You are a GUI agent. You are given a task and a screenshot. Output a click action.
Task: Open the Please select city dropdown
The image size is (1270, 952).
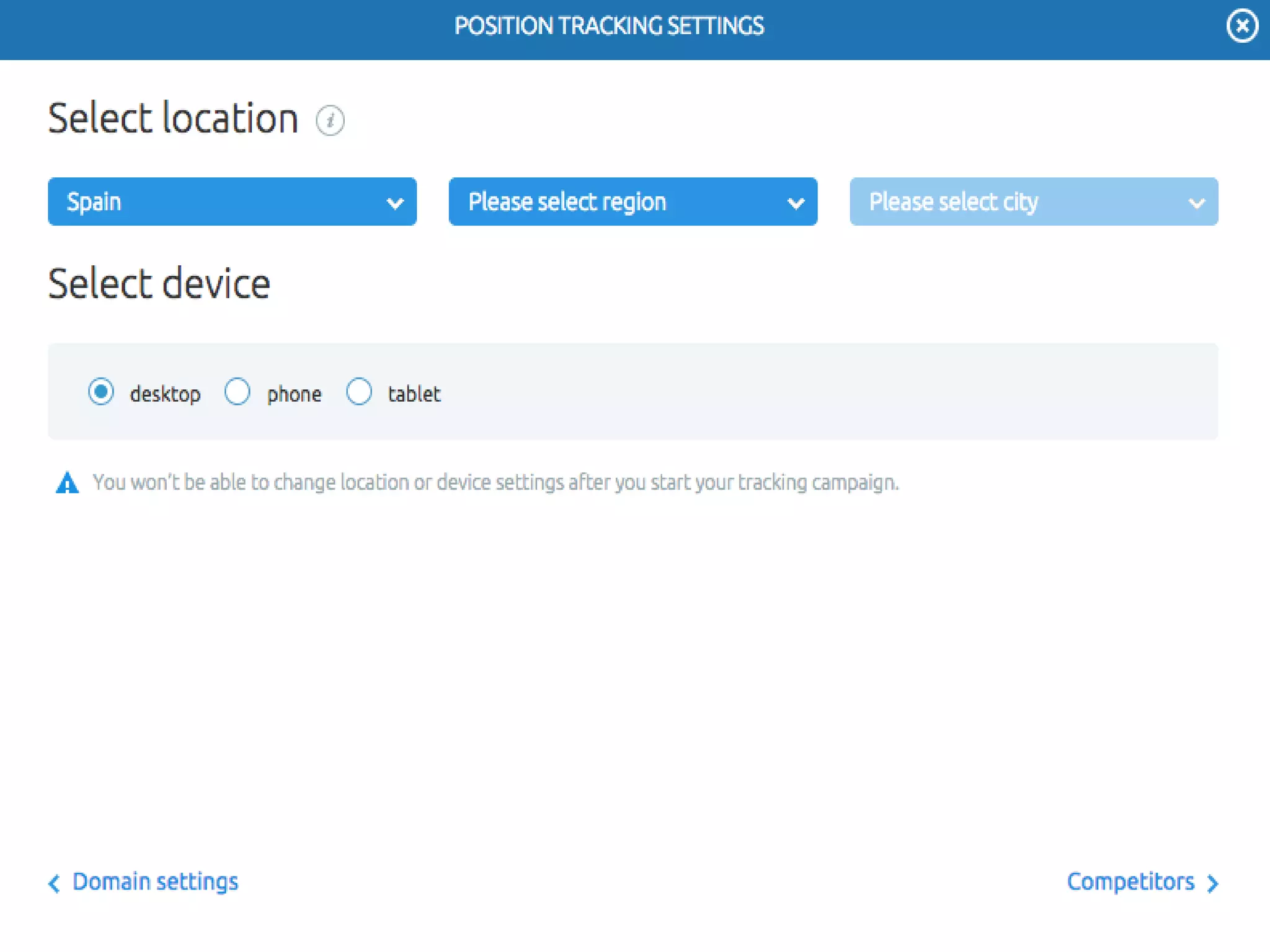click(1034, 201)
